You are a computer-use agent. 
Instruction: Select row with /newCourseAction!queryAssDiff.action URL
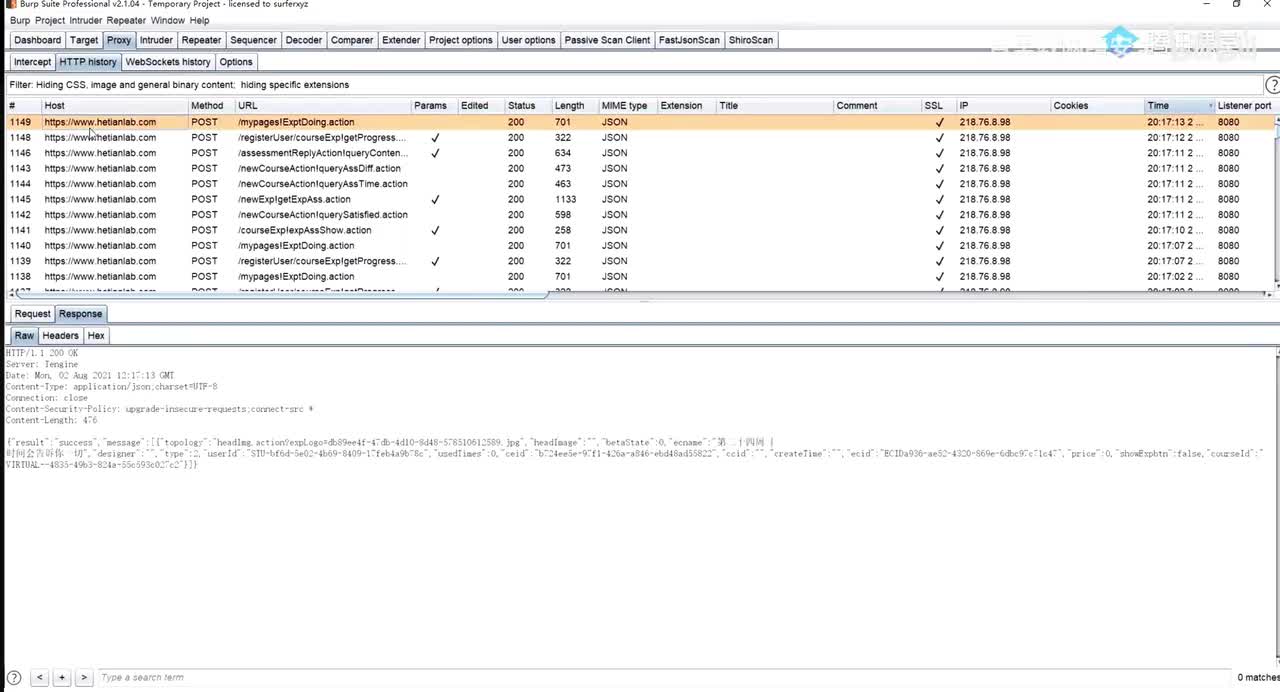coord(640,168)
